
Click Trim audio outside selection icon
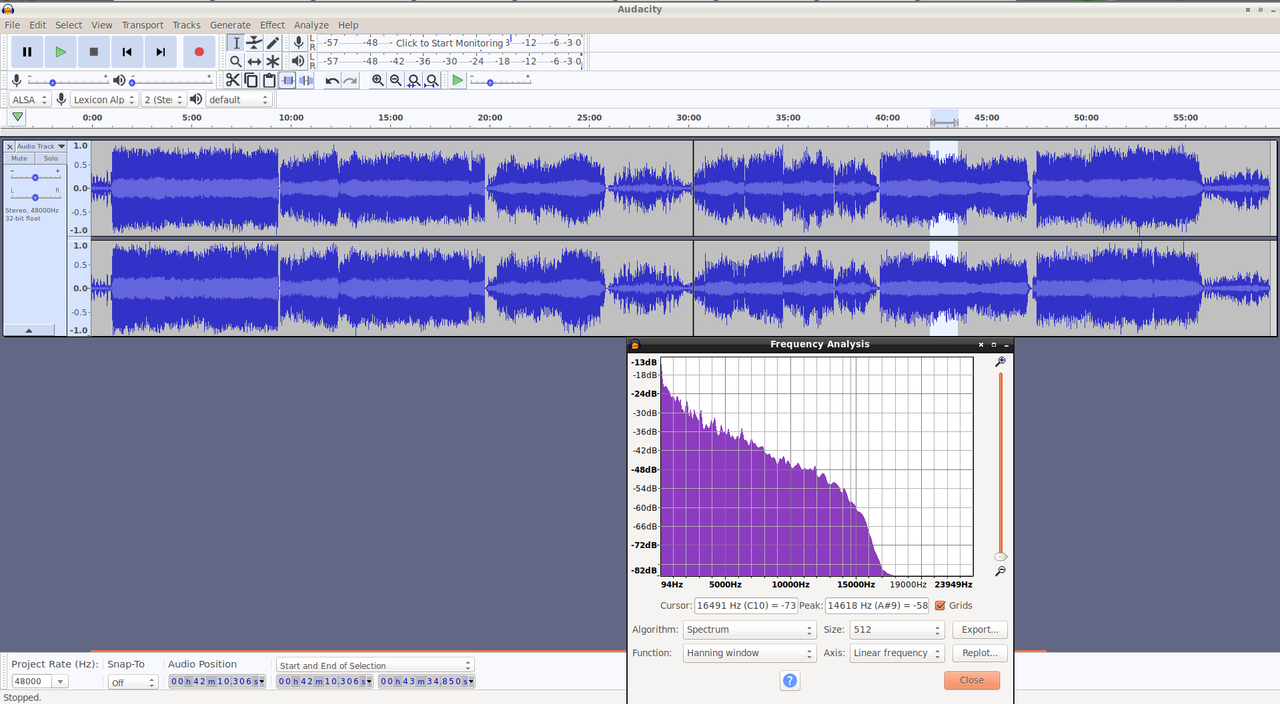tap(288, 80)
